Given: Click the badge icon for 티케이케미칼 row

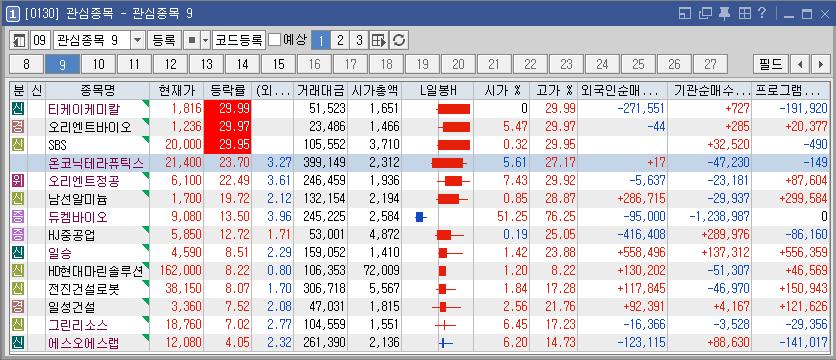Looking at the screenshot, I should tap(19, 109).
